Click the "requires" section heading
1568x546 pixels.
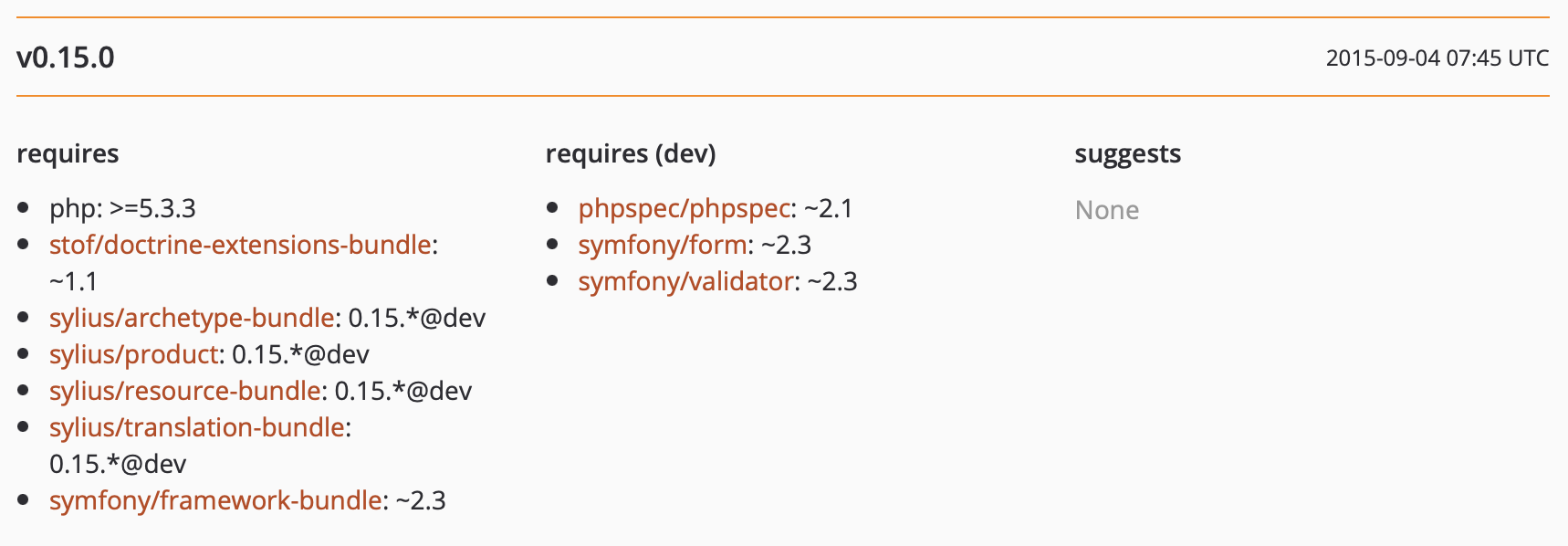(68, 153)
